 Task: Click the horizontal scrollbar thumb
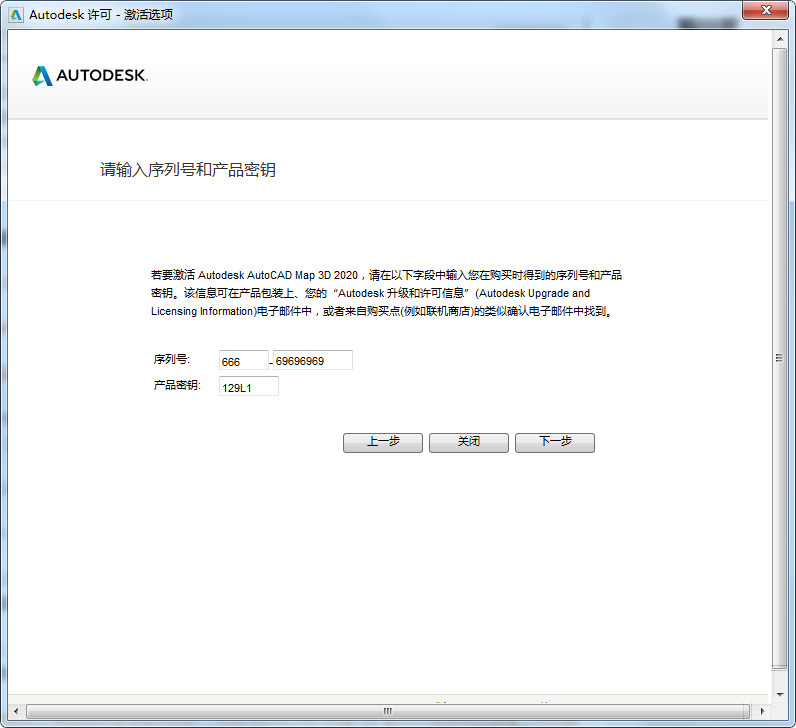pyautogui.click(x=388, y=711)
